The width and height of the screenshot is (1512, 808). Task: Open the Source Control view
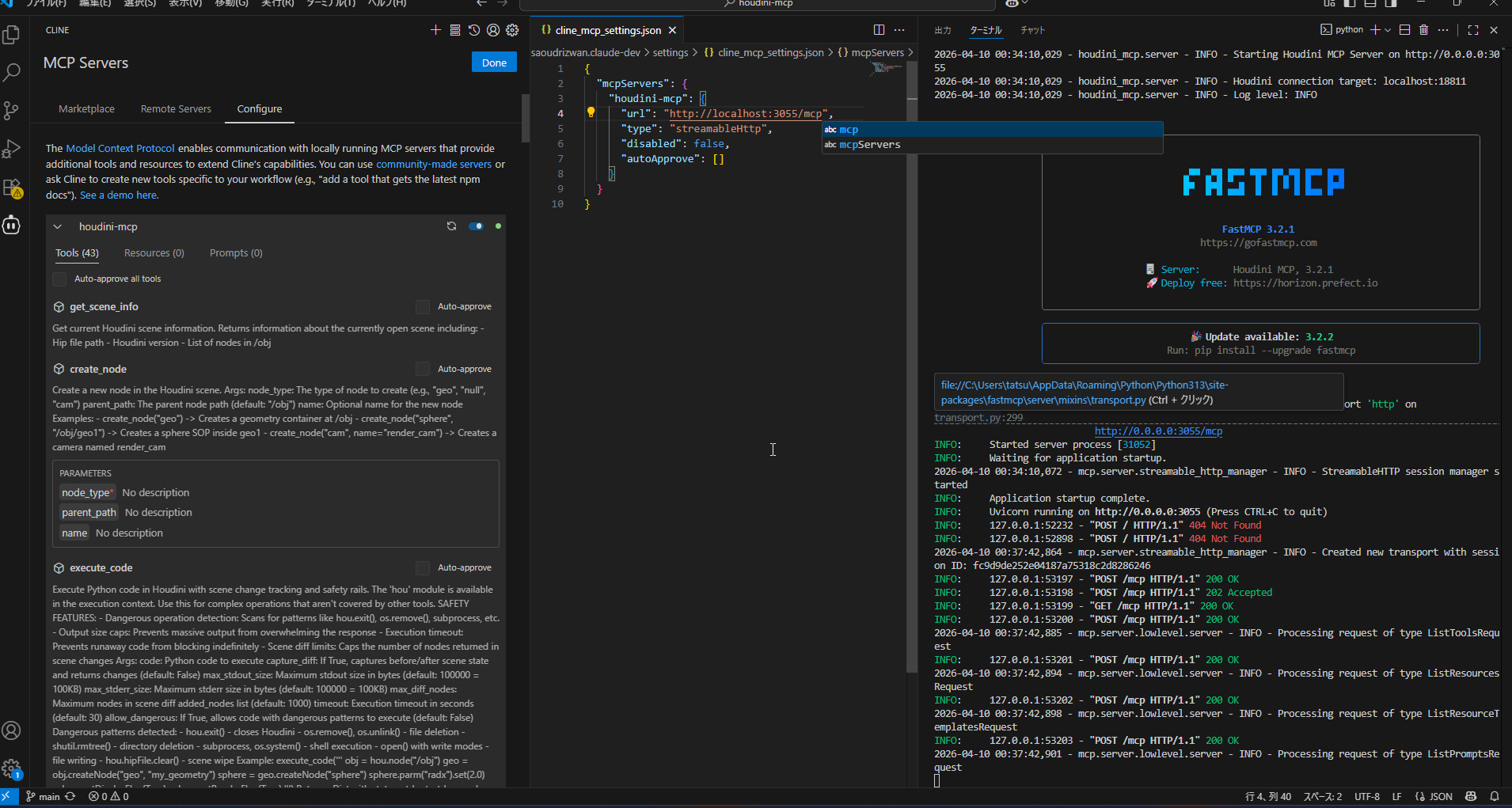(x=12, y=111)
